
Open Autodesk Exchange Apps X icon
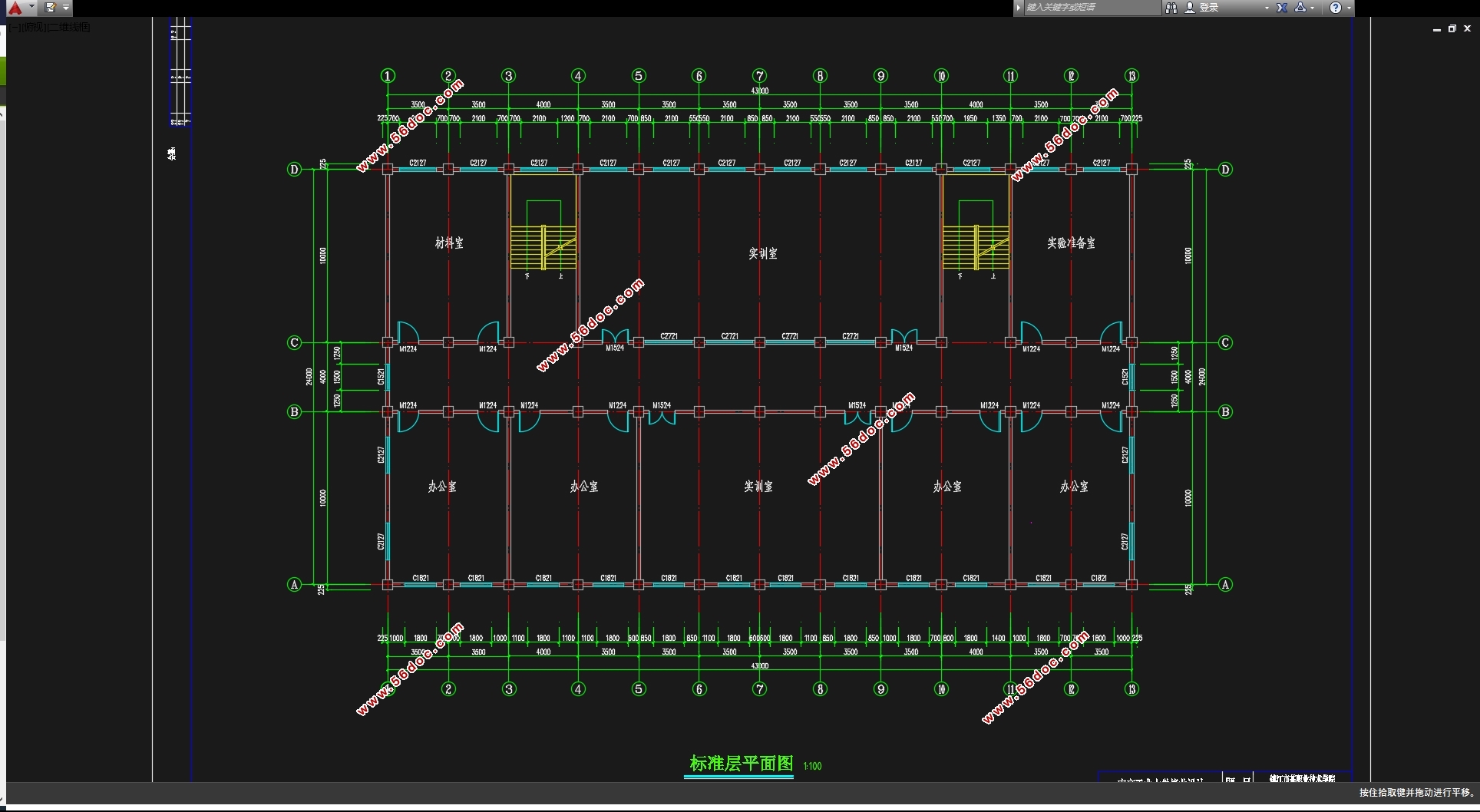point(1282,8)
